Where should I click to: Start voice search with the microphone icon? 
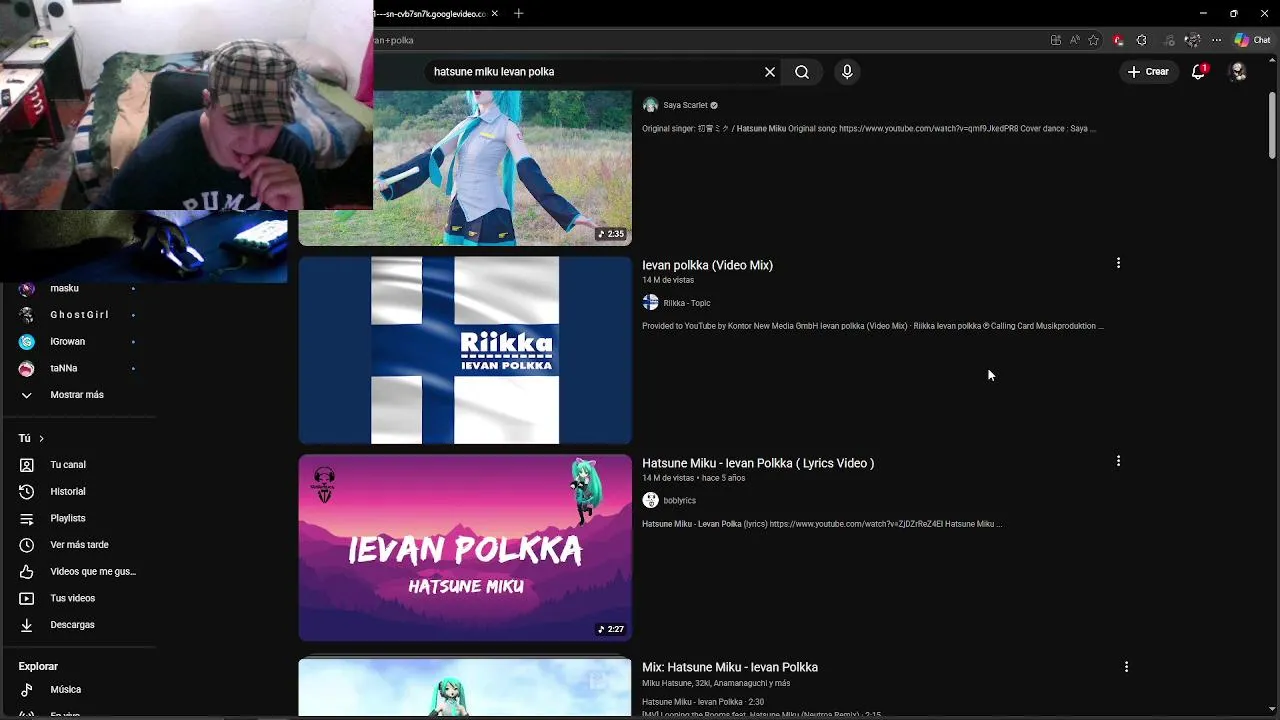coord(847,72)
